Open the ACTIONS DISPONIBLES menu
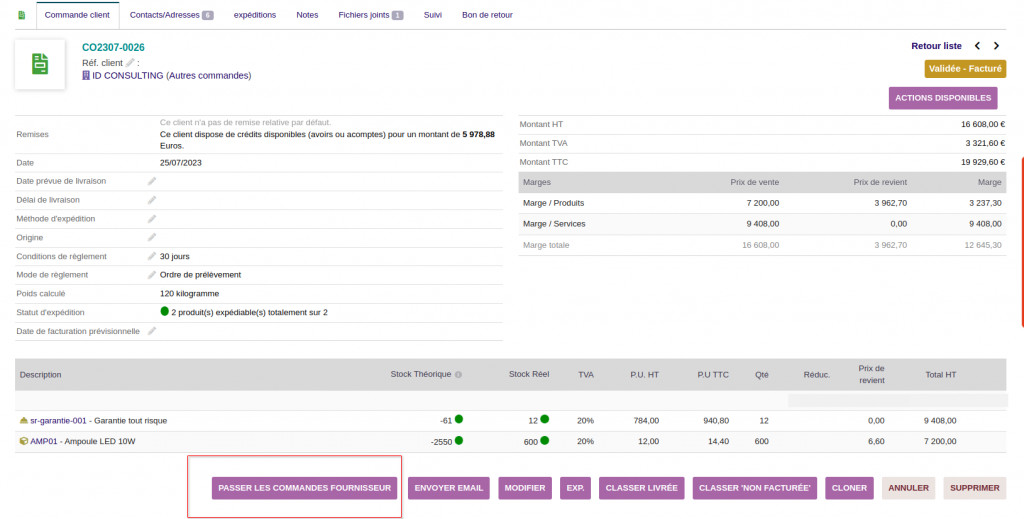The width and height of the screenshot is (1024, 519). click(942, 98)
